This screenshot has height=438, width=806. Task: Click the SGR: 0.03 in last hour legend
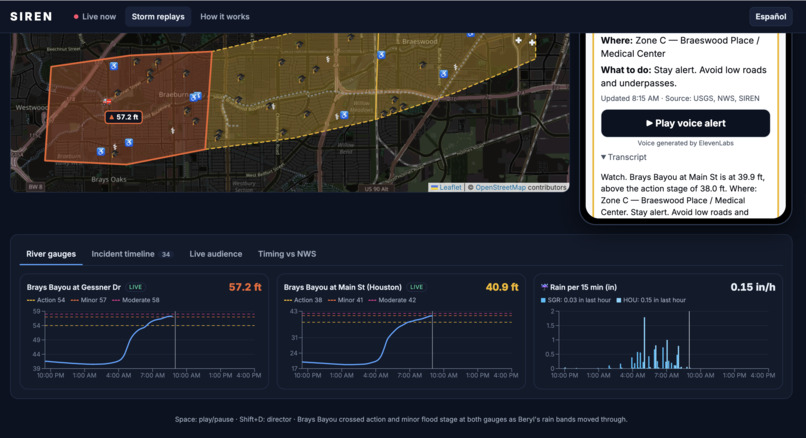[576, 300]
